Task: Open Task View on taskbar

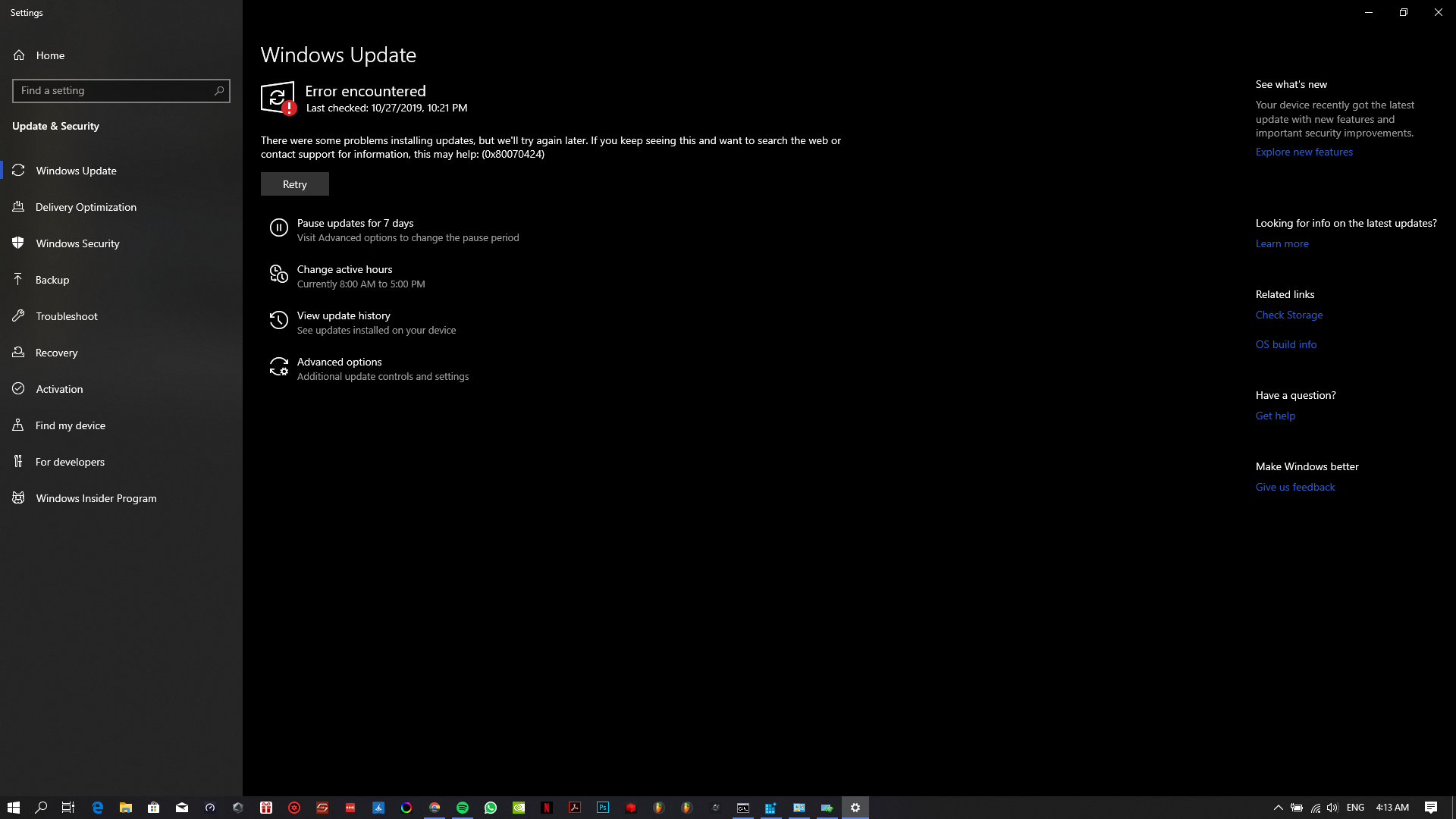Action: (x=68, y=808)
